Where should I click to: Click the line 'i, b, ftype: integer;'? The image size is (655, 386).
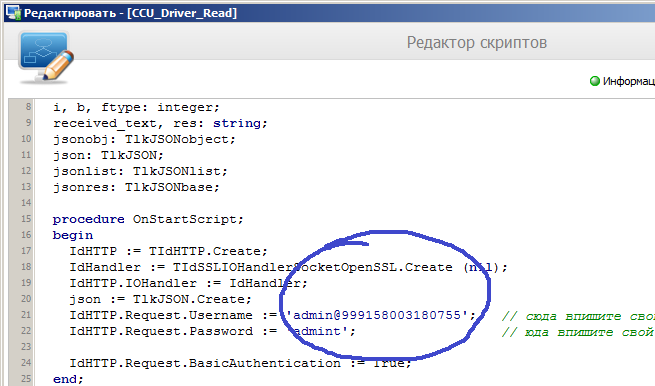pos(136,107)
